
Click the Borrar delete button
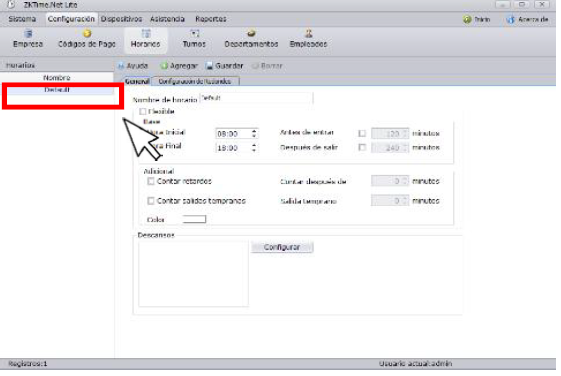(x=267, y=66)
